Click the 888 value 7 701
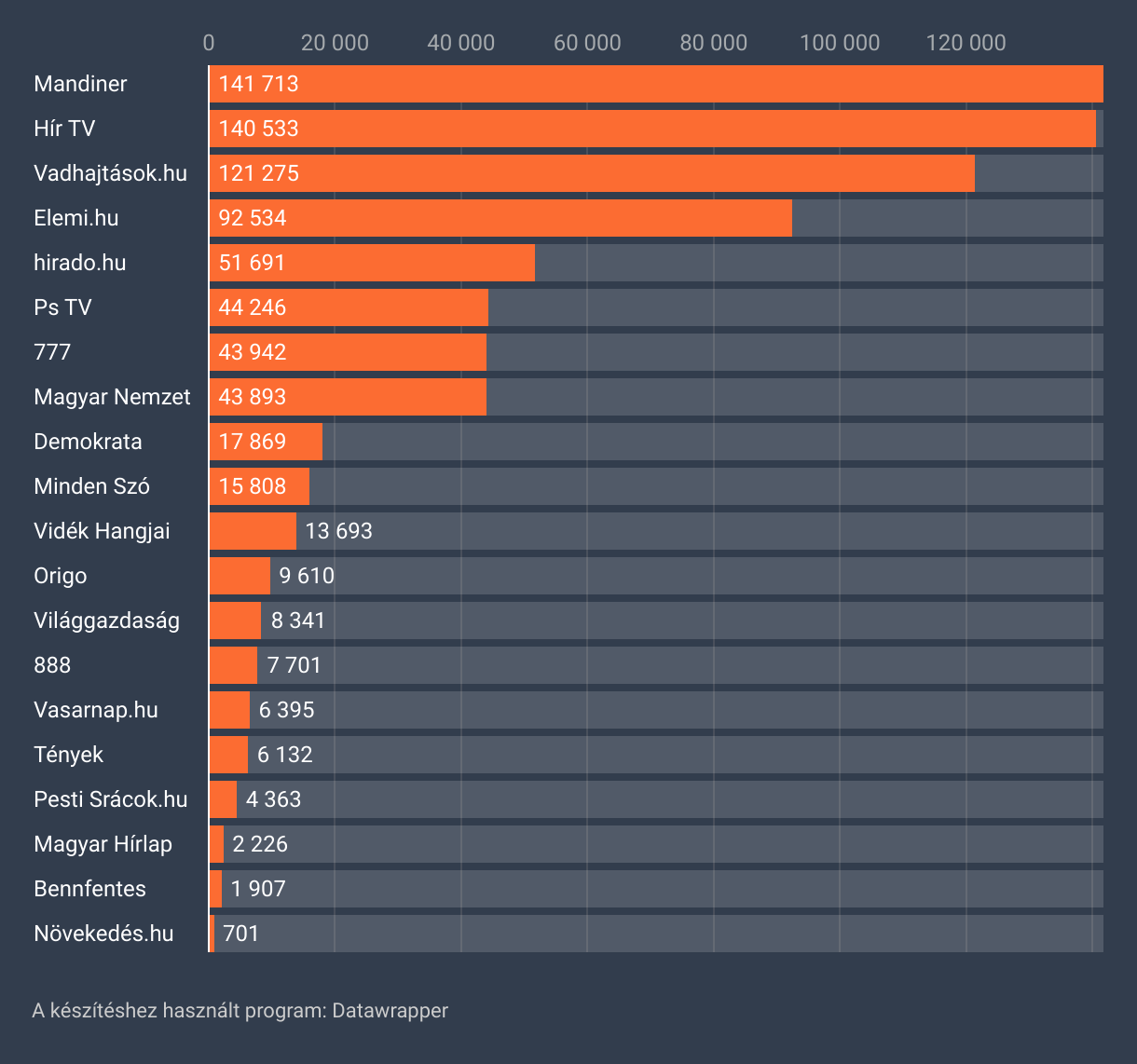The image size is (1137, 1064). (294, 665)
